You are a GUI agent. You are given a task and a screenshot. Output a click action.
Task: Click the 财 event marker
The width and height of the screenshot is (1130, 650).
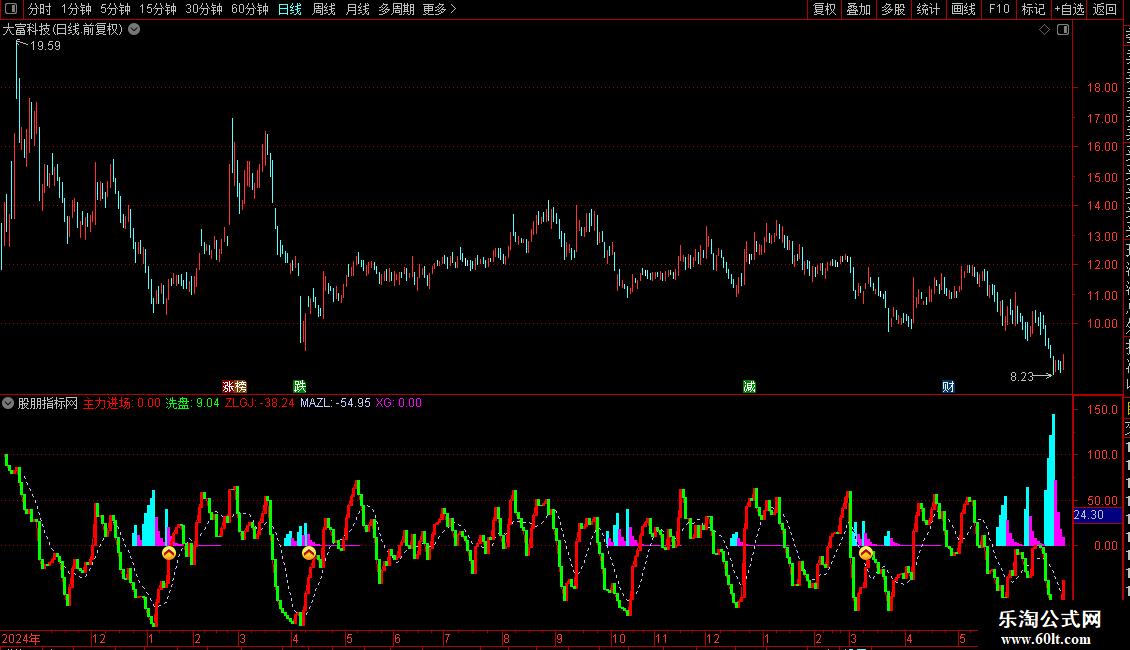948,387
